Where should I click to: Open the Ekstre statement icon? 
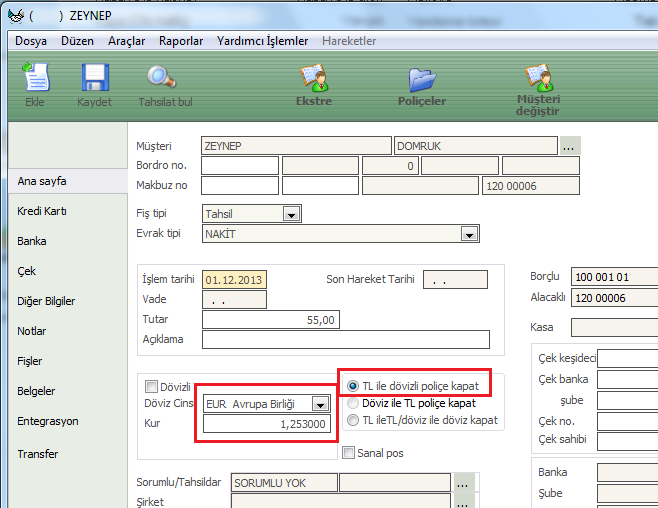(x=314, y=79)
